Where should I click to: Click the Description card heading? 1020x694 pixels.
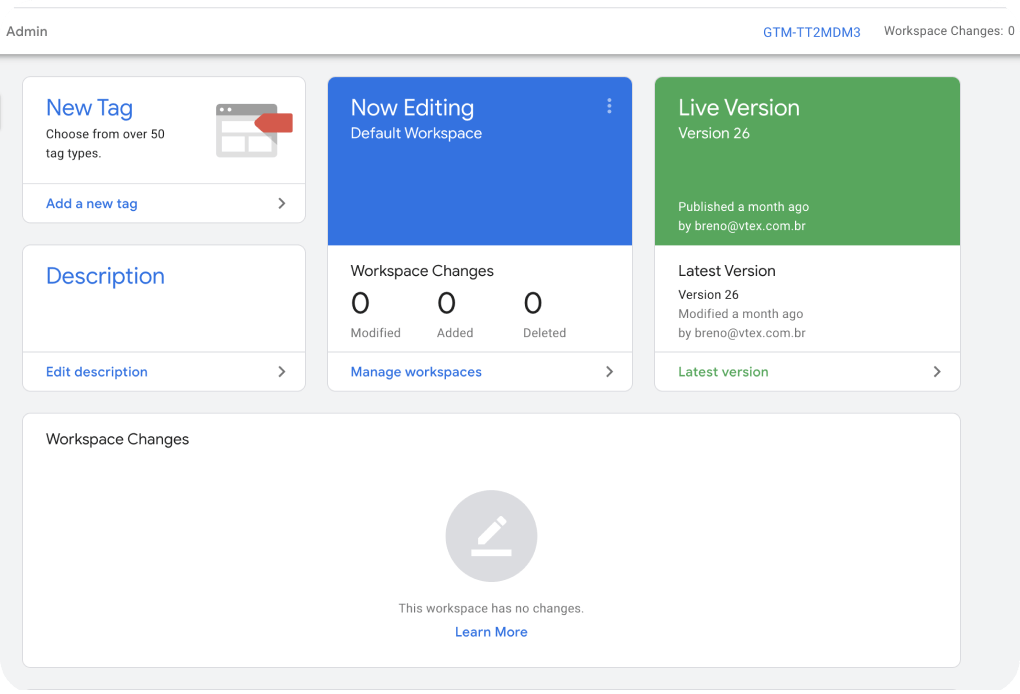tap(105, 276)
